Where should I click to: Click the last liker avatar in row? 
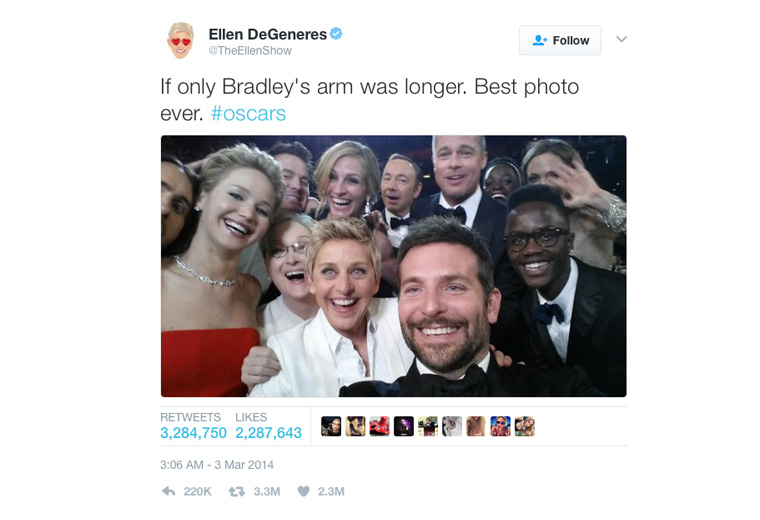(524, 426)
